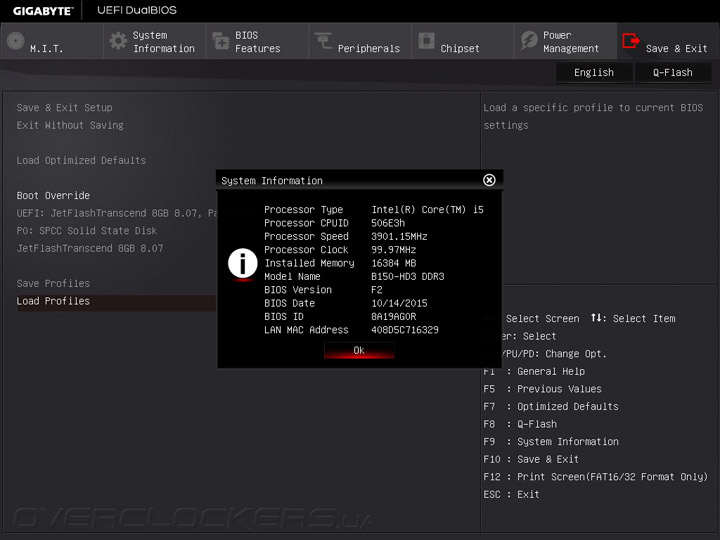
Task: Open the Chipset tab
Action: click(462, 41)
